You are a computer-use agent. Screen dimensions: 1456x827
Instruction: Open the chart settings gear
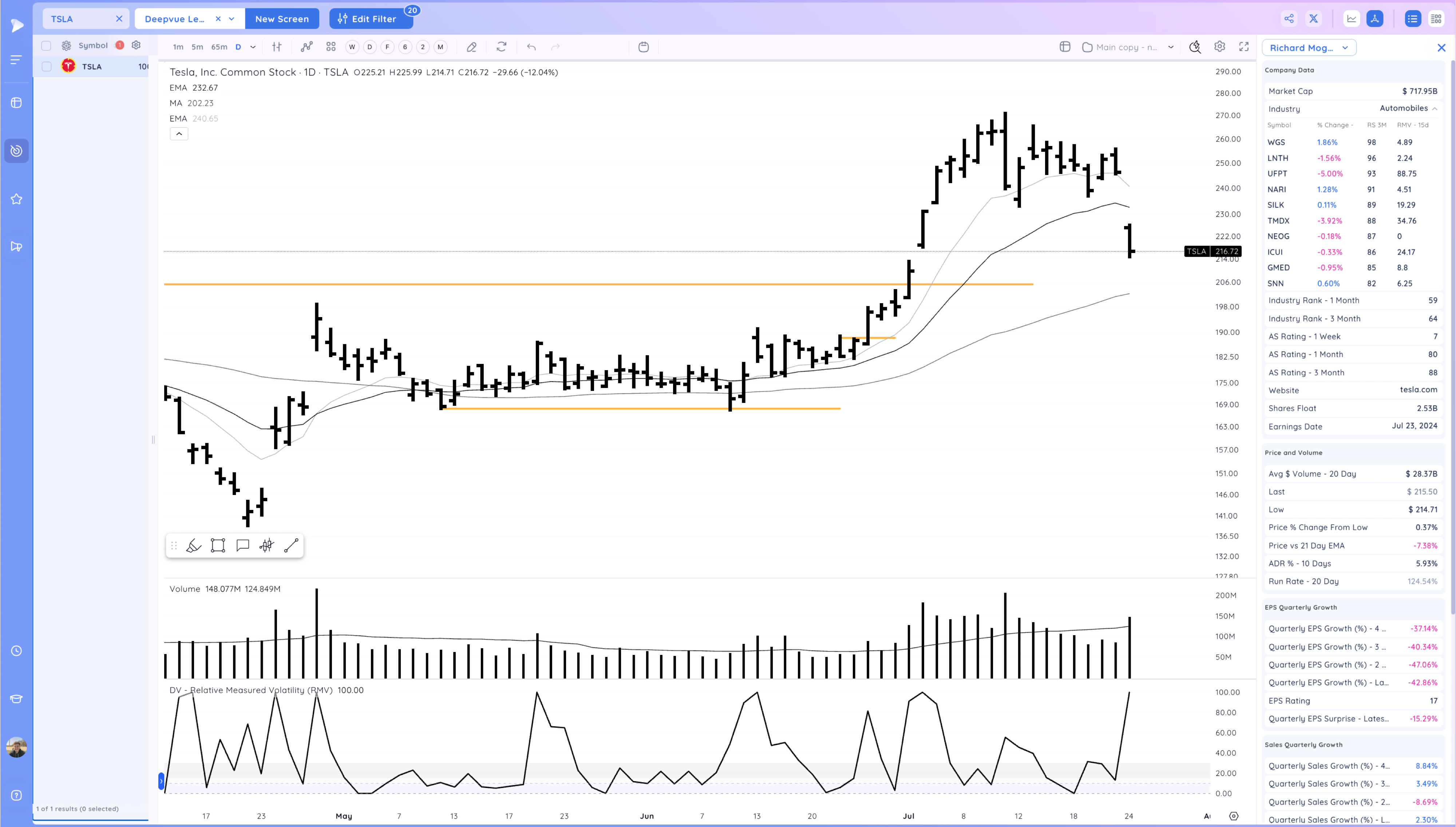(x=1219, y=47)
